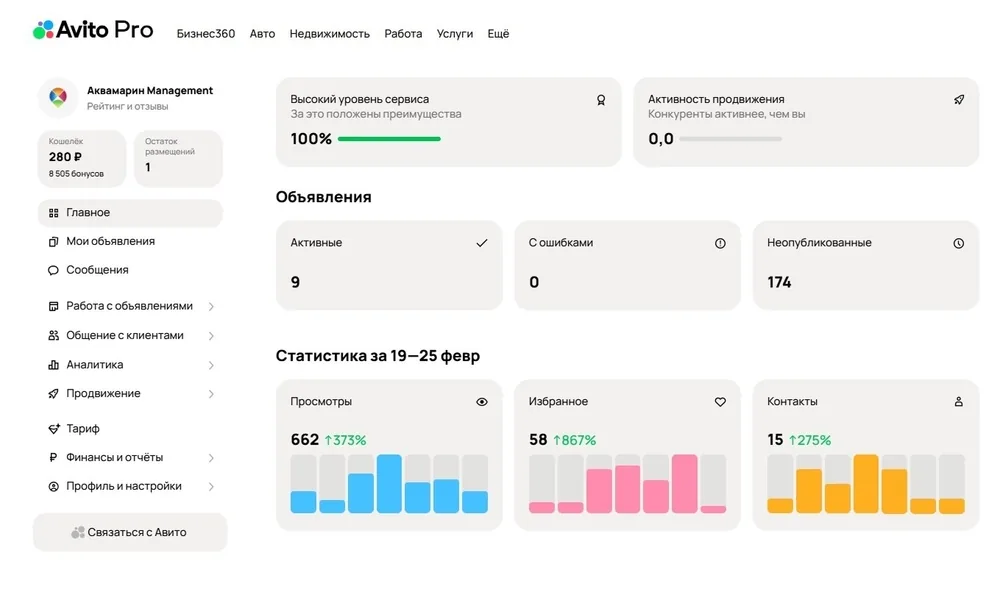Click the medal icon in service level card
This screenshot has height=589, width=1000.
point(601,100)
